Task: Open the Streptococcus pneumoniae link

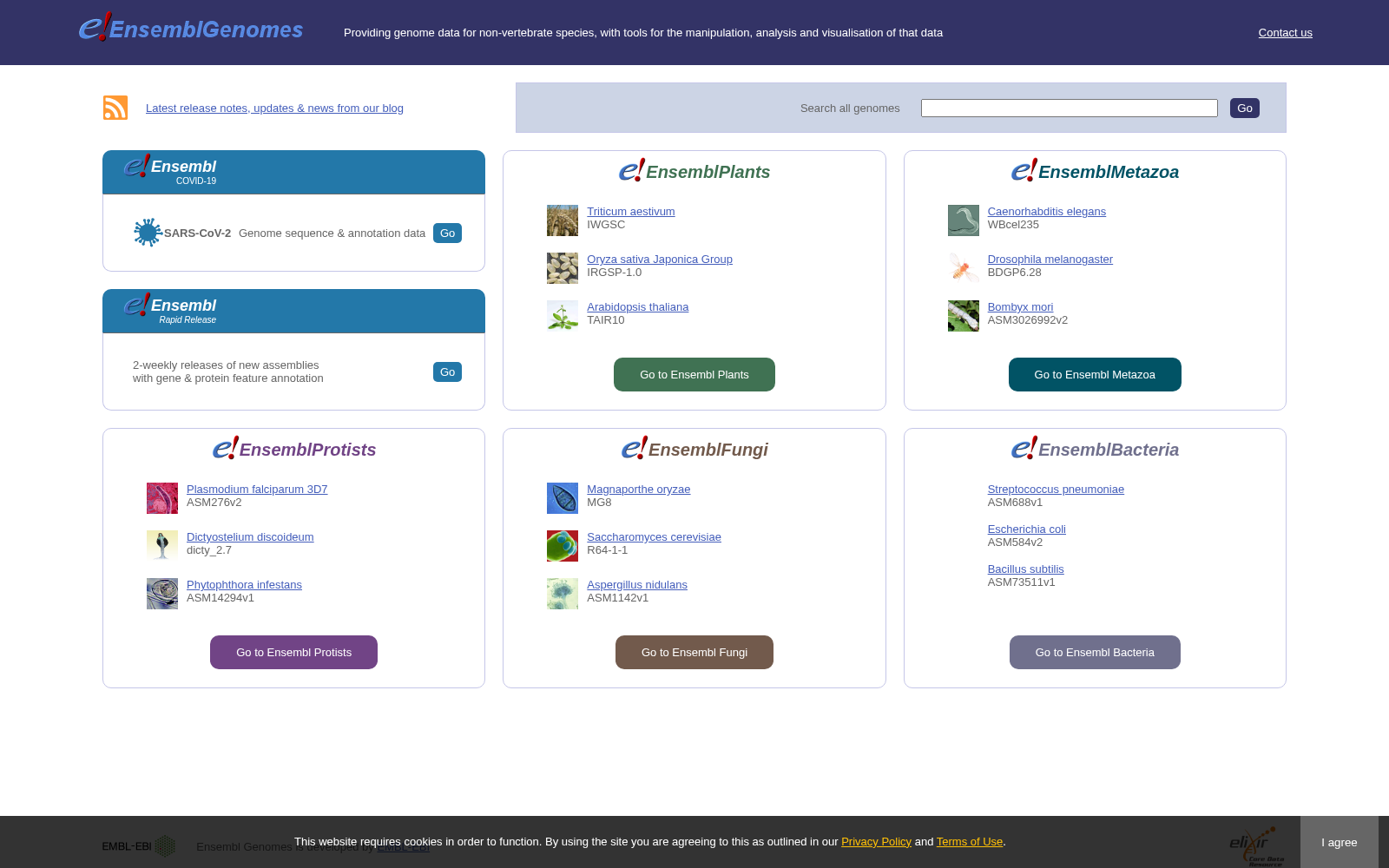Action: point(1057,489)
